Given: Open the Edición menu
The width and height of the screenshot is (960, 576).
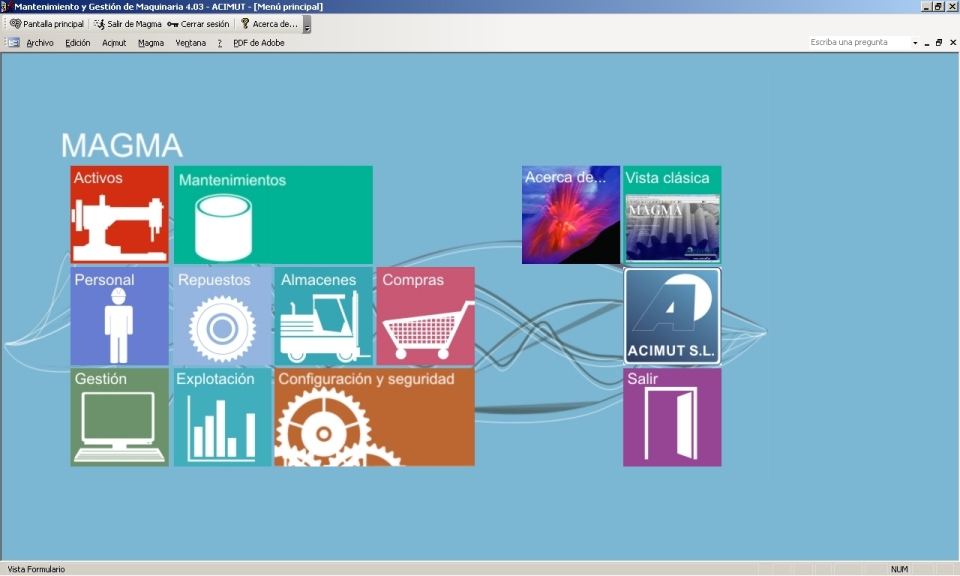Looking at the screenshot, I should coord(78,43).
